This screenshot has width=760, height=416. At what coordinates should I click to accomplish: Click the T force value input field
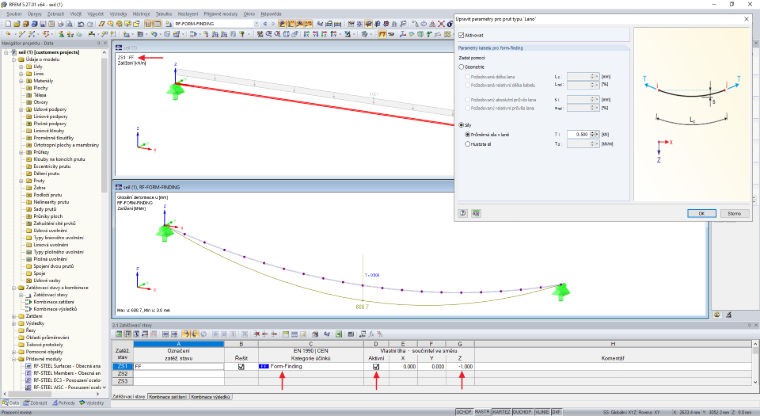click(x=578, y=134)
